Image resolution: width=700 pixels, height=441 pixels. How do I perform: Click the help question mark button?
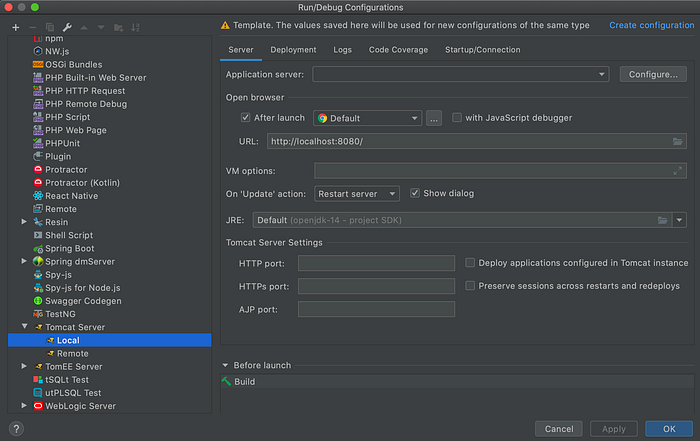[16, 429]
